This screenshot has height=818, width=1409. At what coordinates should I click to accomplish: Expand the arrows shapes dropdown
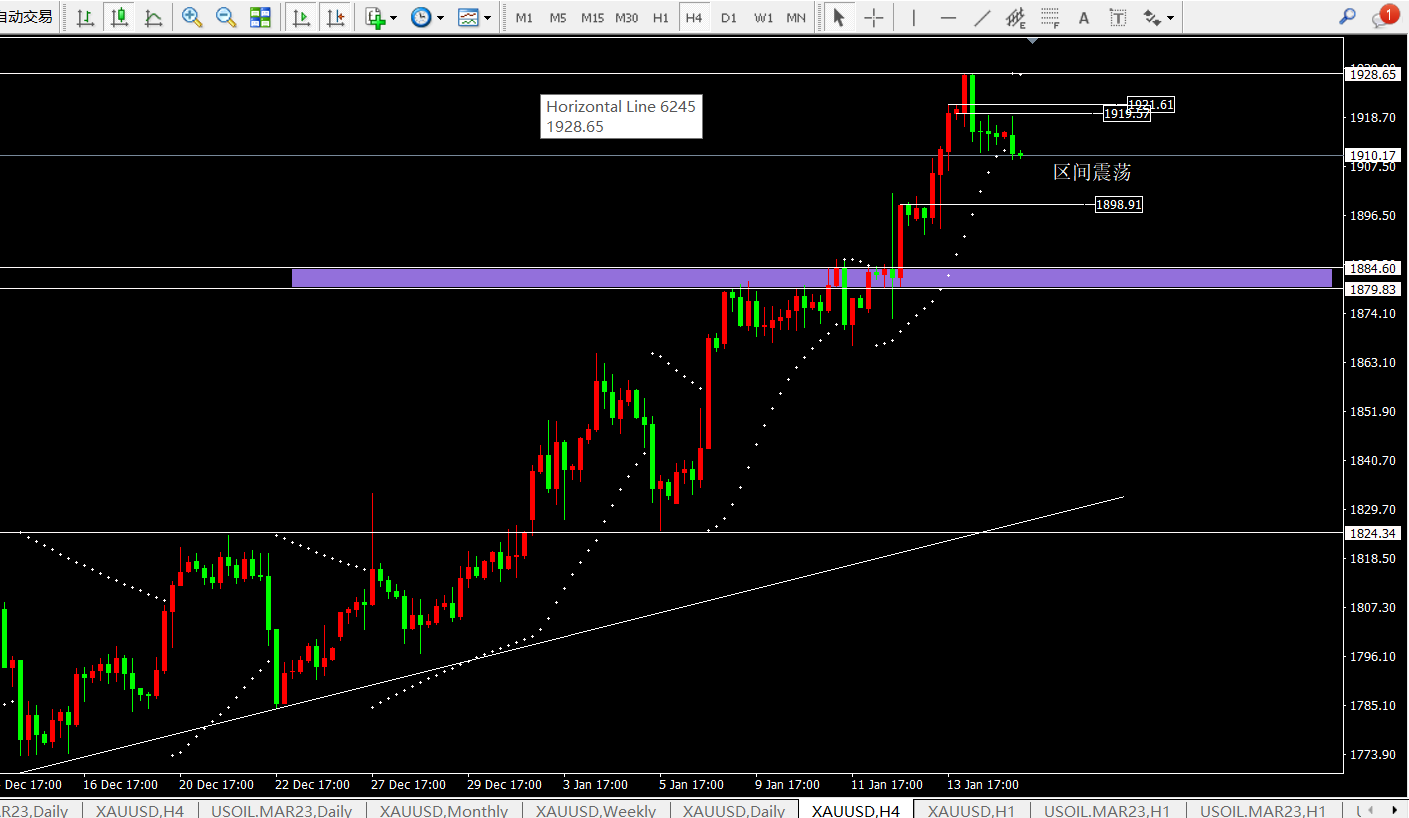pos(1158,17)
